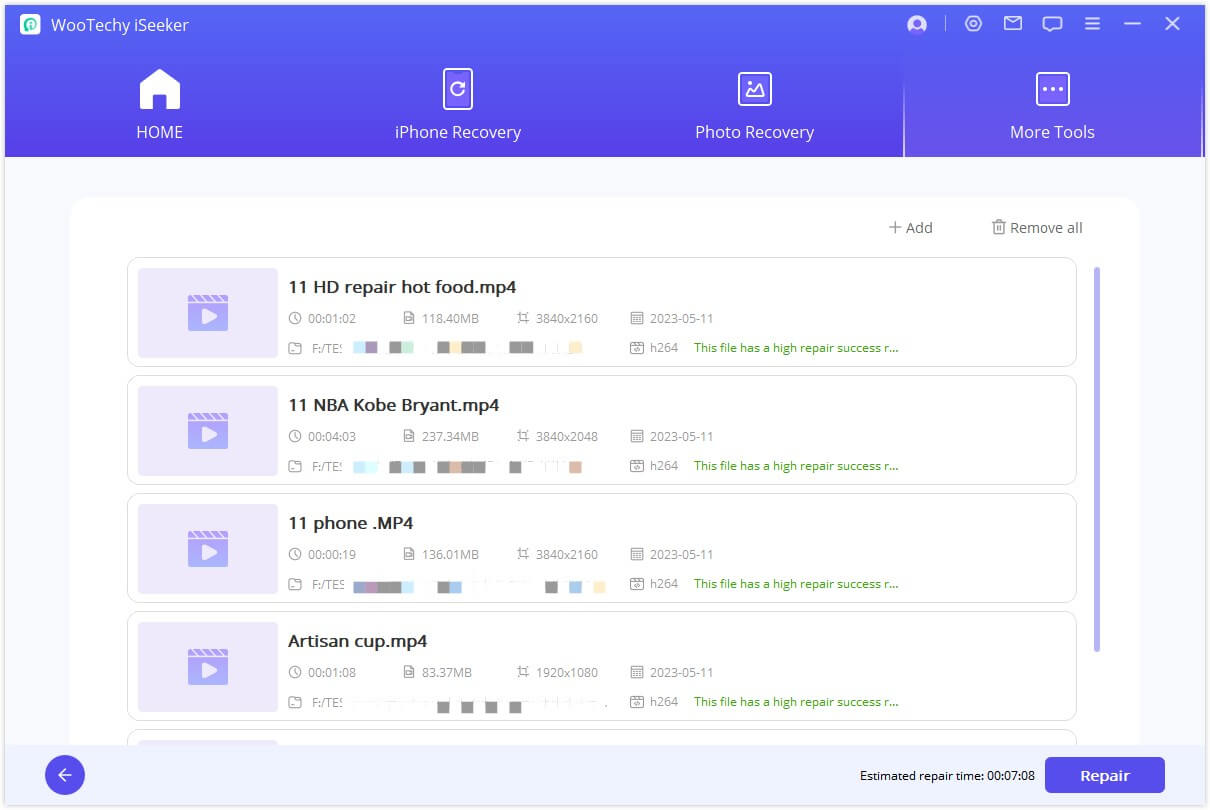Image resolution: width=1210 pixels, height=810 pixels.
Task: Go to the HOME tab
Action: (x=159, y=105)
